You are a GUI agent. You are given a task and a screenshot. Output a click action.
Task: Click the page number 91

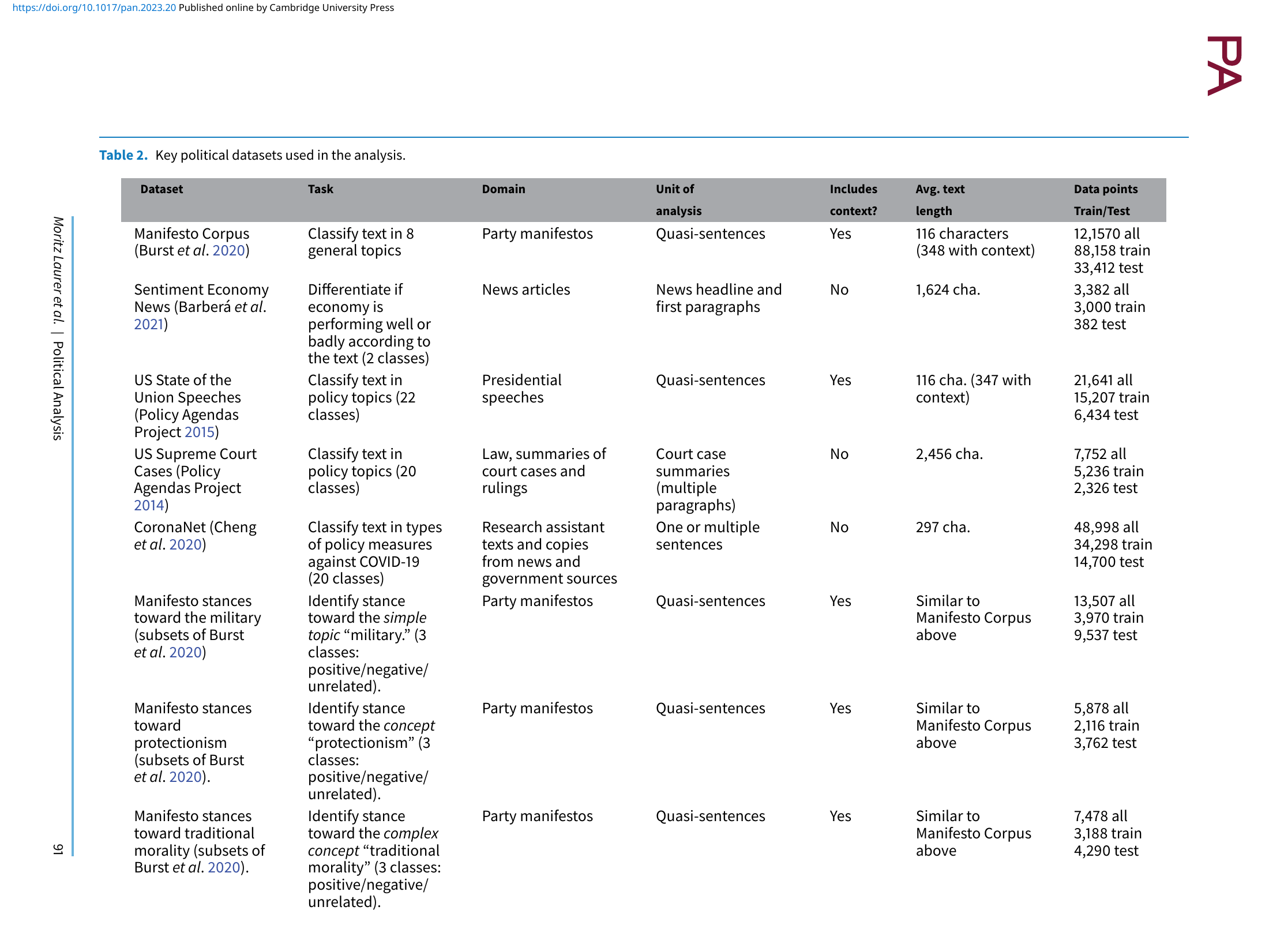click(x=58, y=849)
